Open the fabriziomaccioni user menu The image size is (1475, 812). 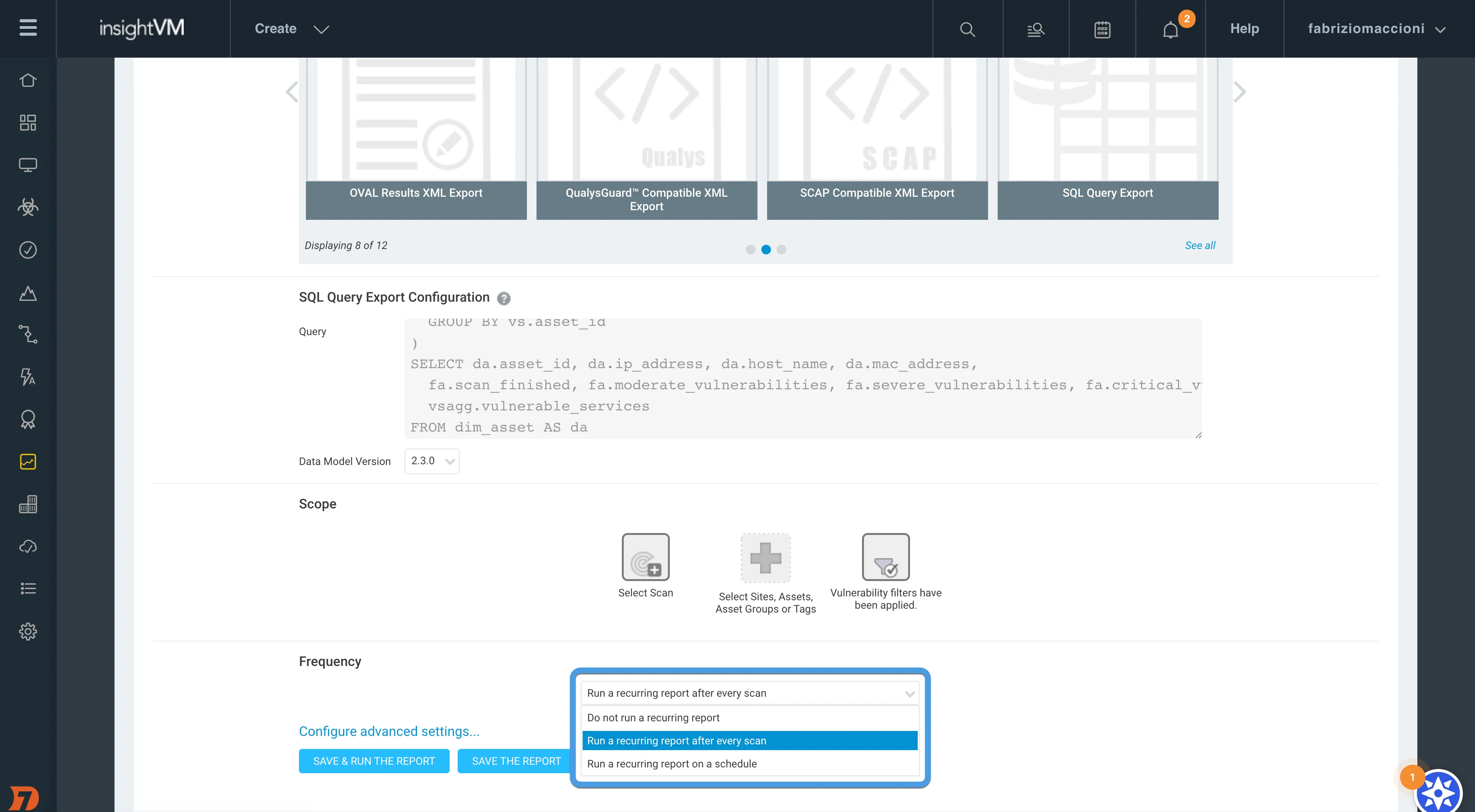[x=1377, y=29]
